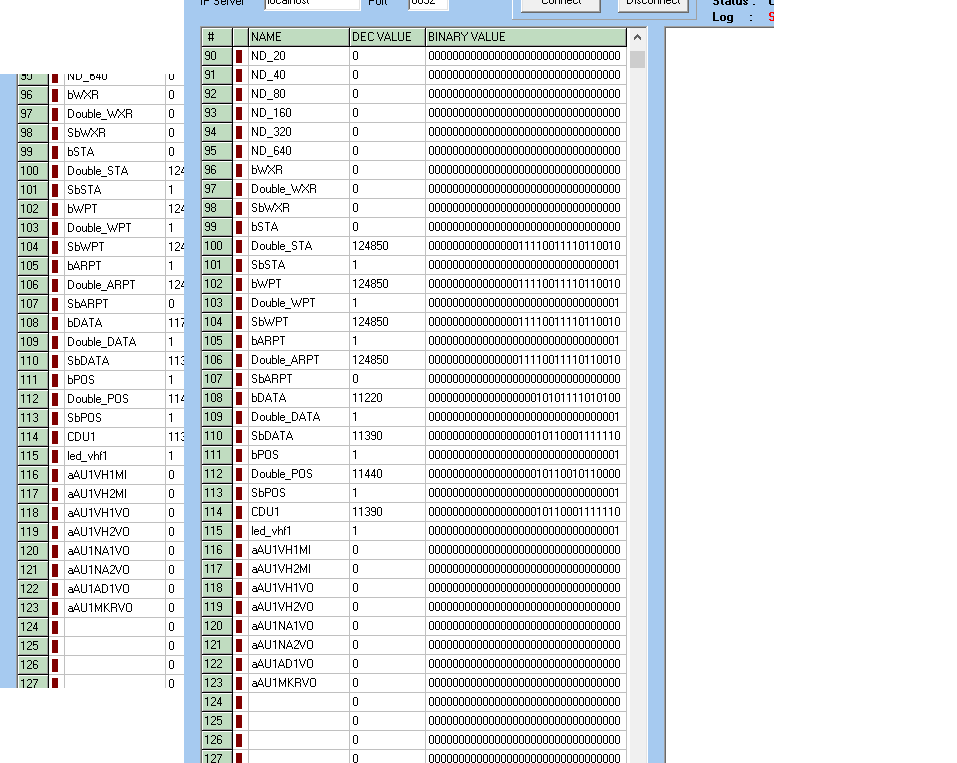Screen dimensions: 957x763
Task: Toggle the indicator next to SbPOS
Action: [x=240, y=493]
